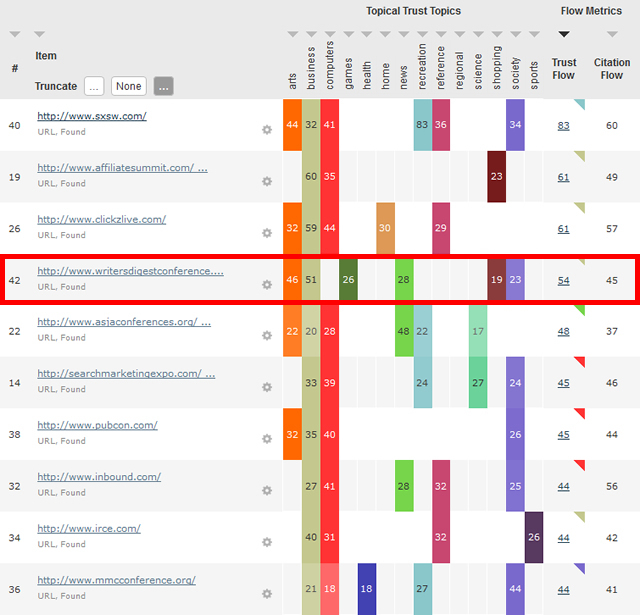
Task: Click the Citation Flow column header
Action: (x=612, y=69)
